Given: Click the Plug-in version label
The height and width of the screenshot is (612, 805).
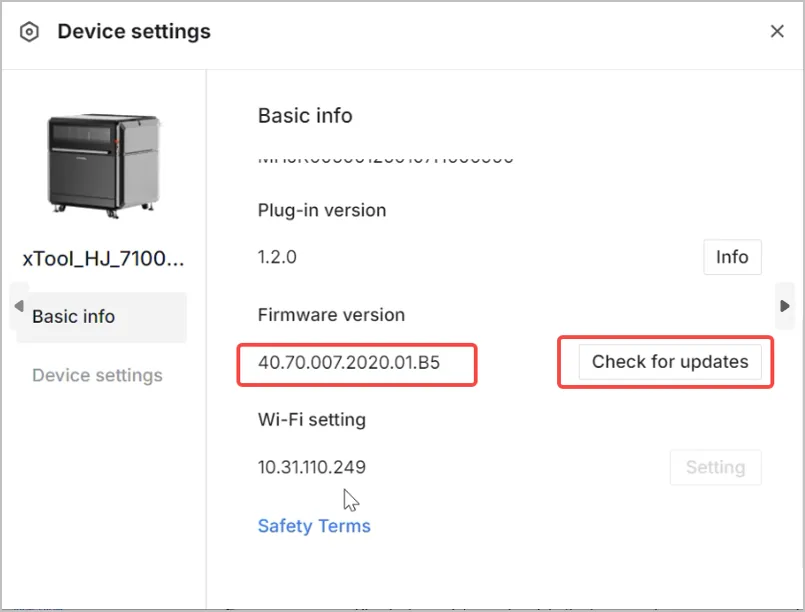Looking at the screenshot, I should coord(322,211).
